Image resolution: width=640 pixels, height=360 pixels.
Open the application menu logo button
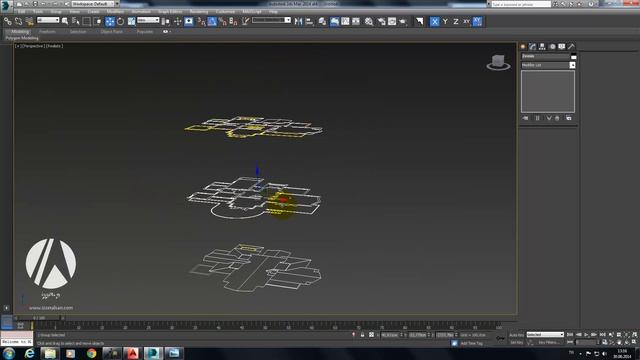pos(6,5)
